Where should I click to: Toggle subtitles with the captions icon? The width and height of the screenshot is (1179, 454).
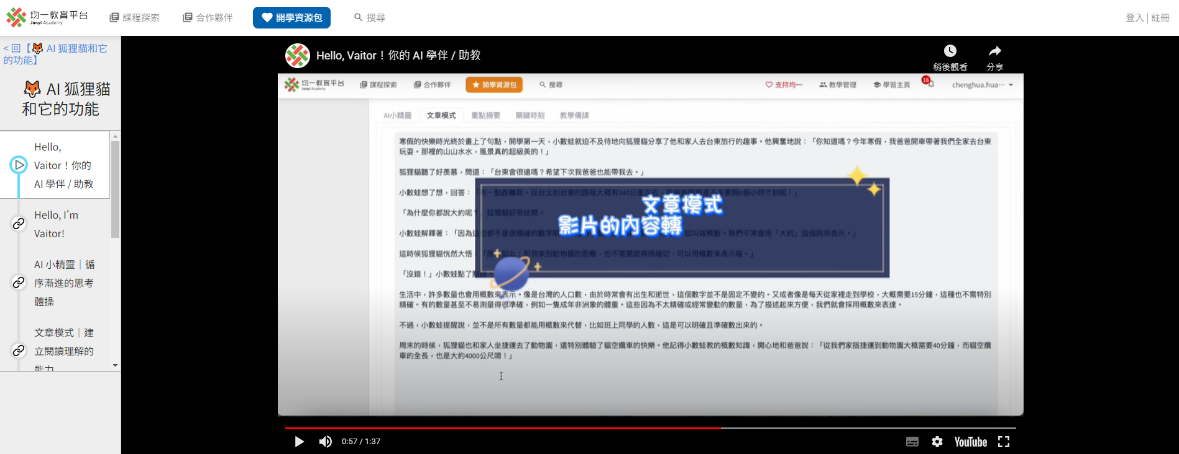coord(912,442)
